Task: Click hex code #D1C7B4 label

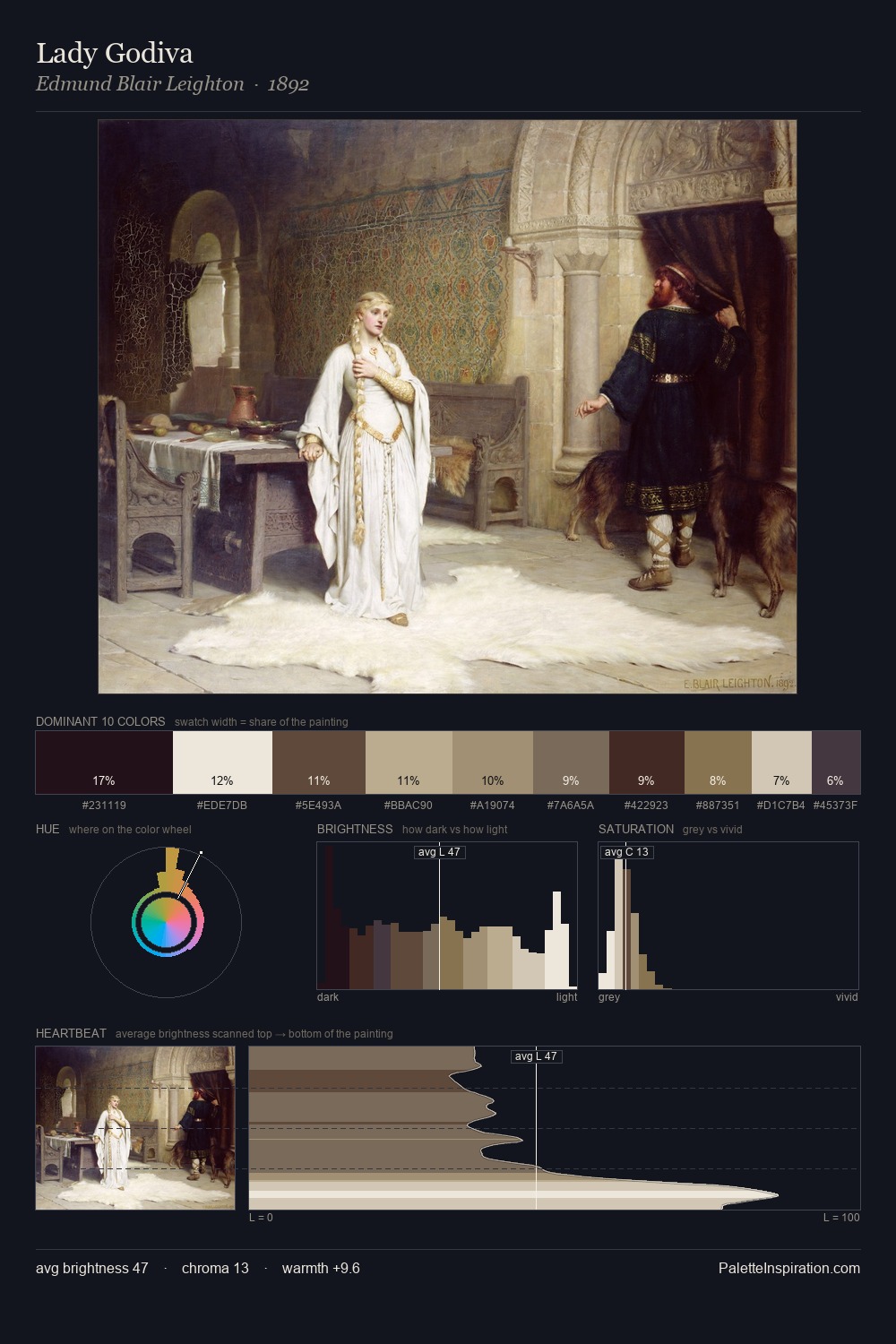Action: (781, 806)
